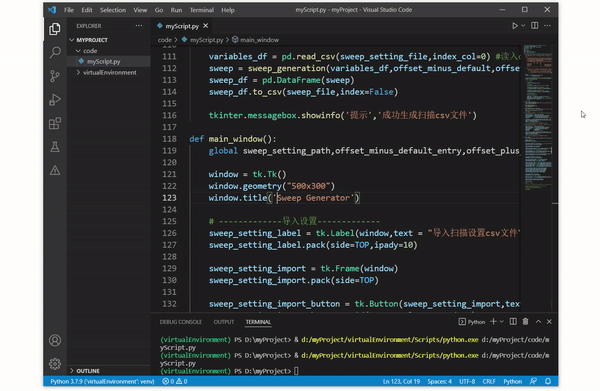The image size is (600, 391).
Task: Open the Edit menu
Action: point(87,10)
